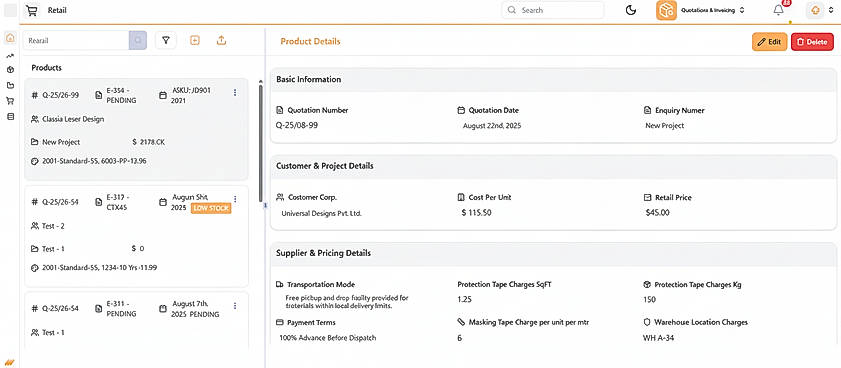Click the orange logo icon at sidebar bottom

pyautogui.click(x=10, y=362)
